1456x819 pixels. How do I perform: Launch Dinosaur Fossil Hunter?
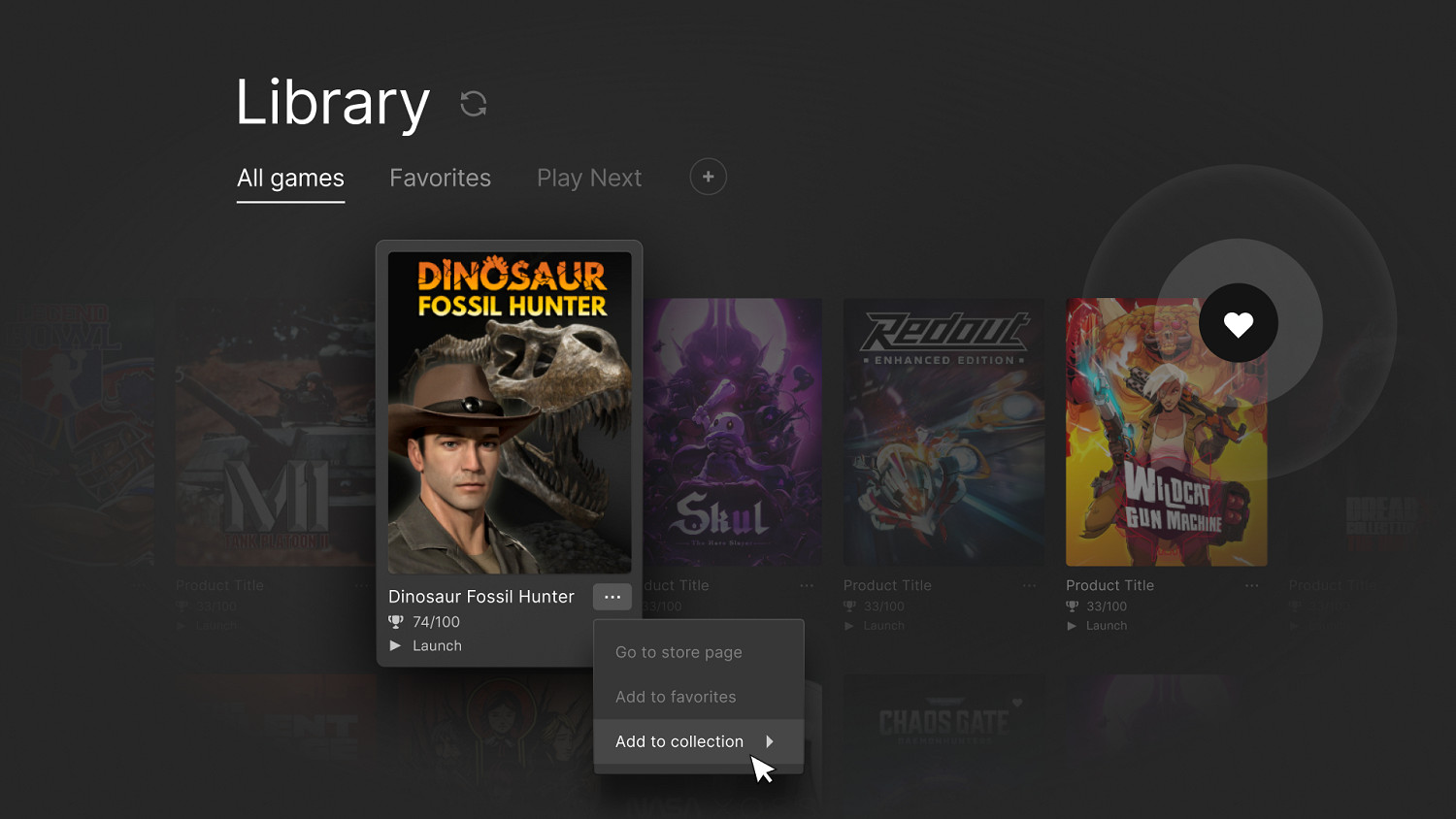437,646
